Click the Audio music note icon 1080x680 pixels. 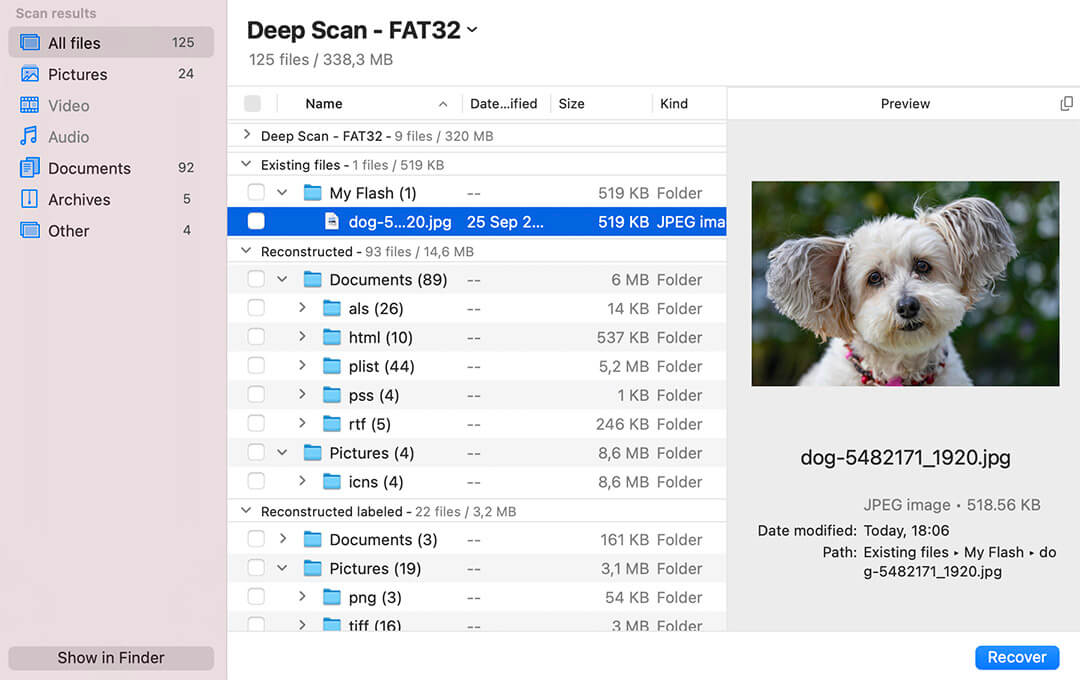(x=30, y=137)
